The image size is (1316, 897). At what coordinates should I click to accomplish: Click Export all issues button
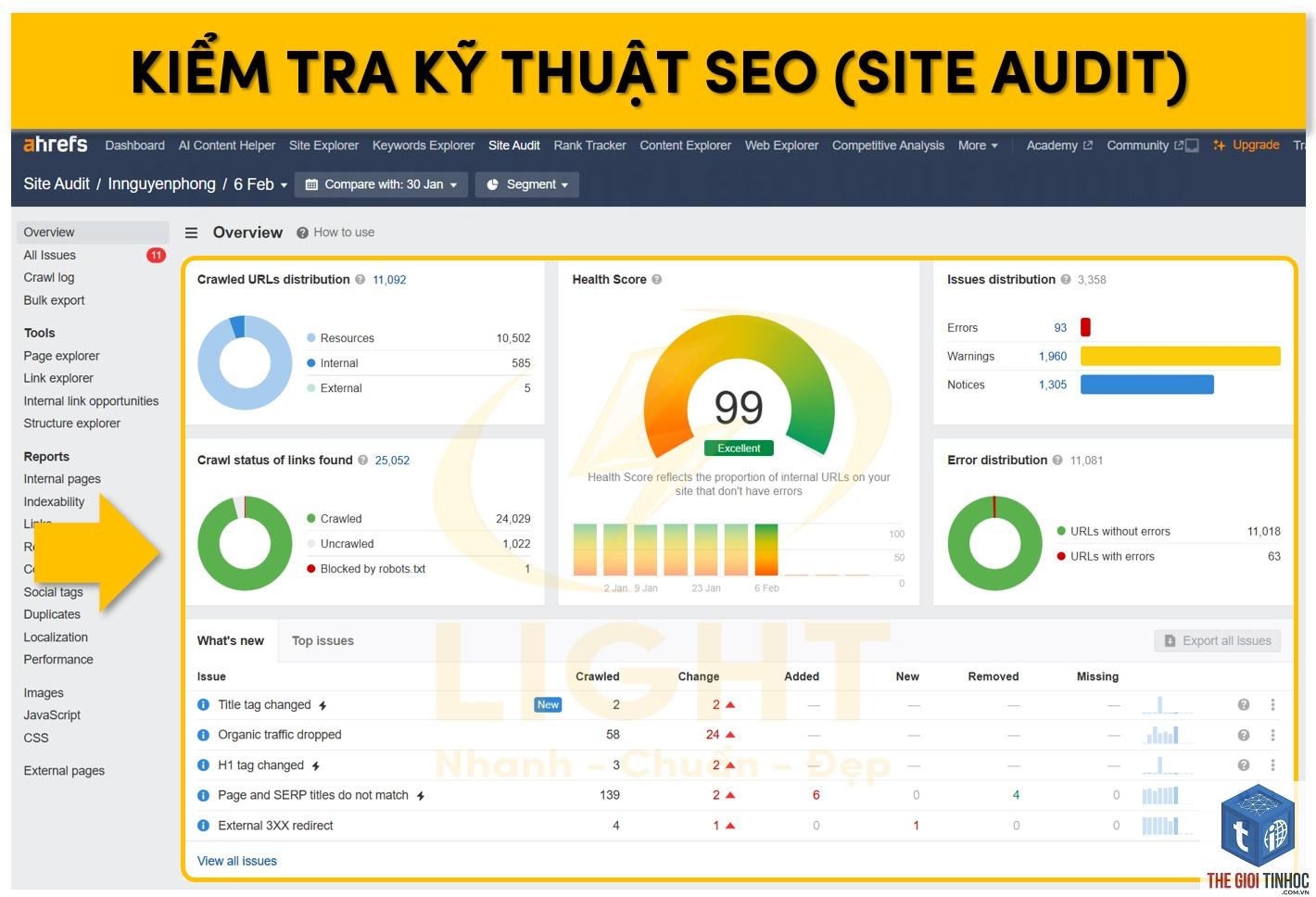click(x=1218, y=640)
